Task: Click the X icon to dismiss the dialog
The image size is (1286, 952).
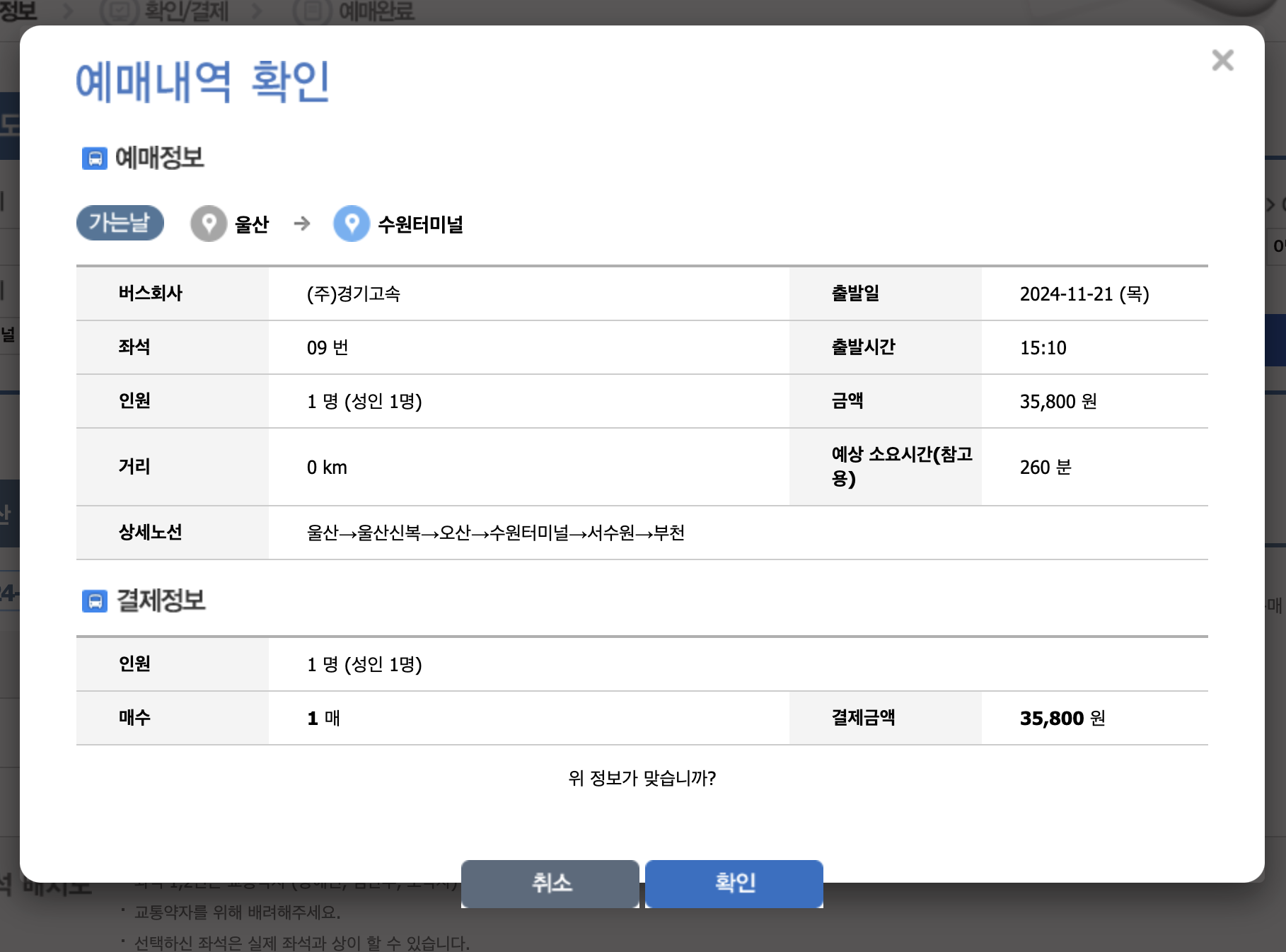Action: 1222,62
